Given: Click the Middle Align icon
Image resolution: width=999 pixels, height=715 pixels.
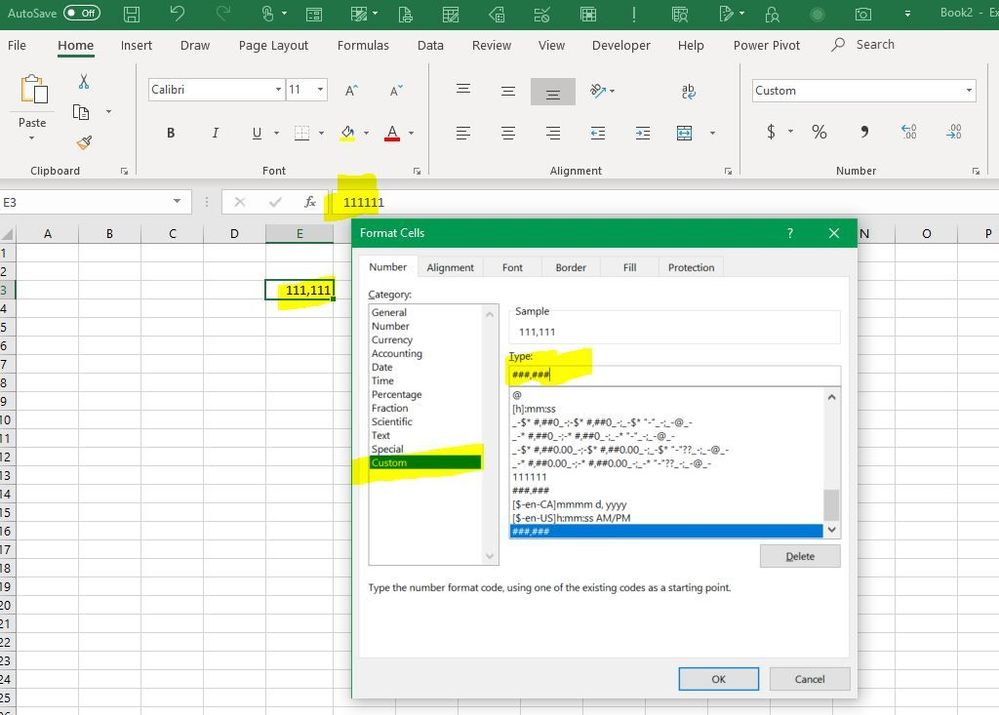Looking at the screenshot, I should (508, 91).
